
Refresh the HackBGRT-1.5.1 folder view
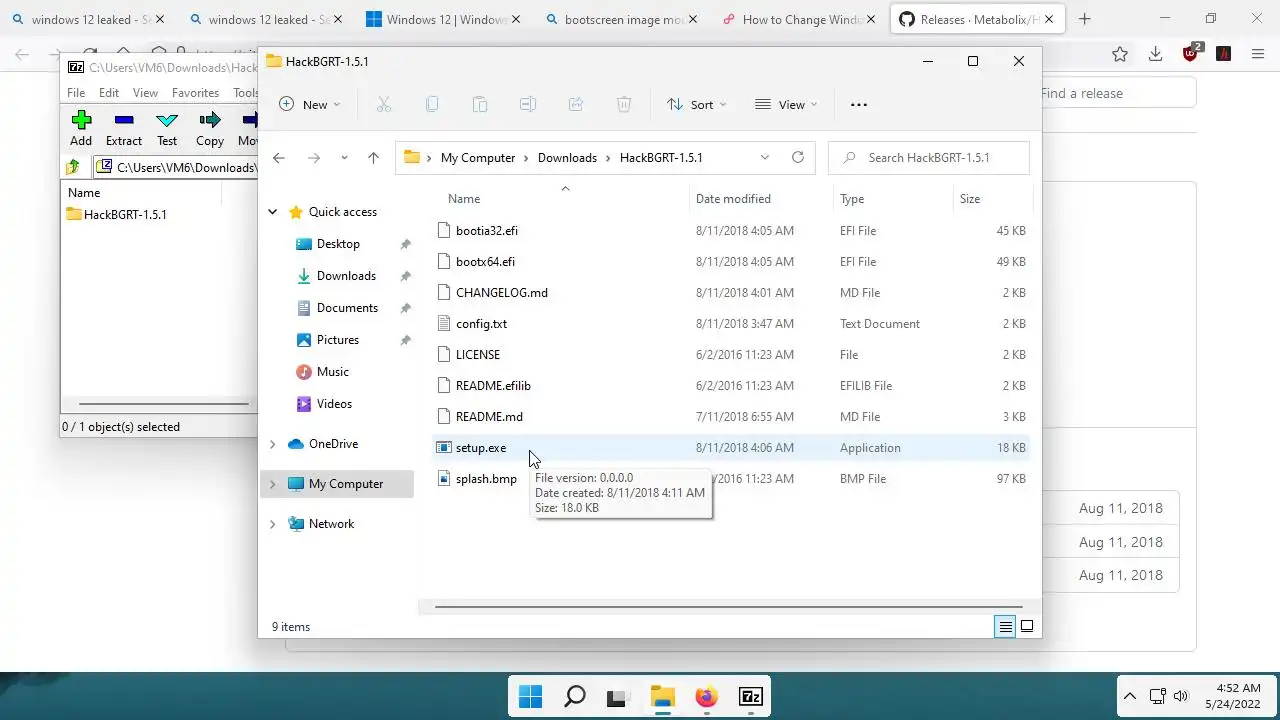coord(797,157)
